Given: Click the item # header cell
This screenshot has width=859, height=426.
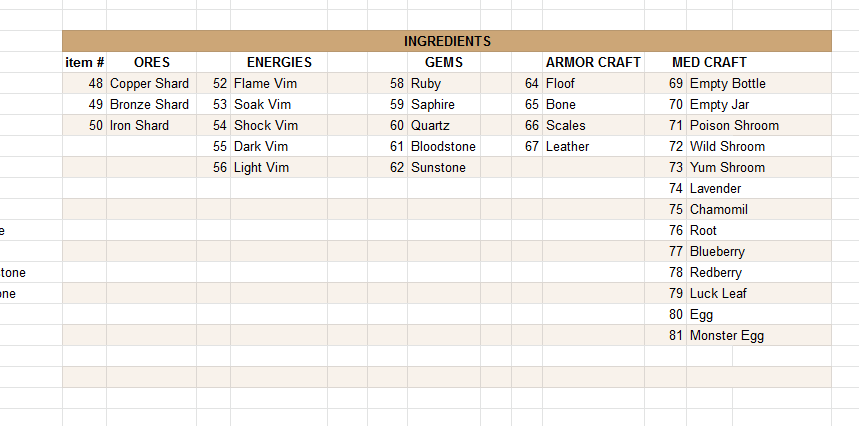Looking at the screenshot, I should pos(84,62).
